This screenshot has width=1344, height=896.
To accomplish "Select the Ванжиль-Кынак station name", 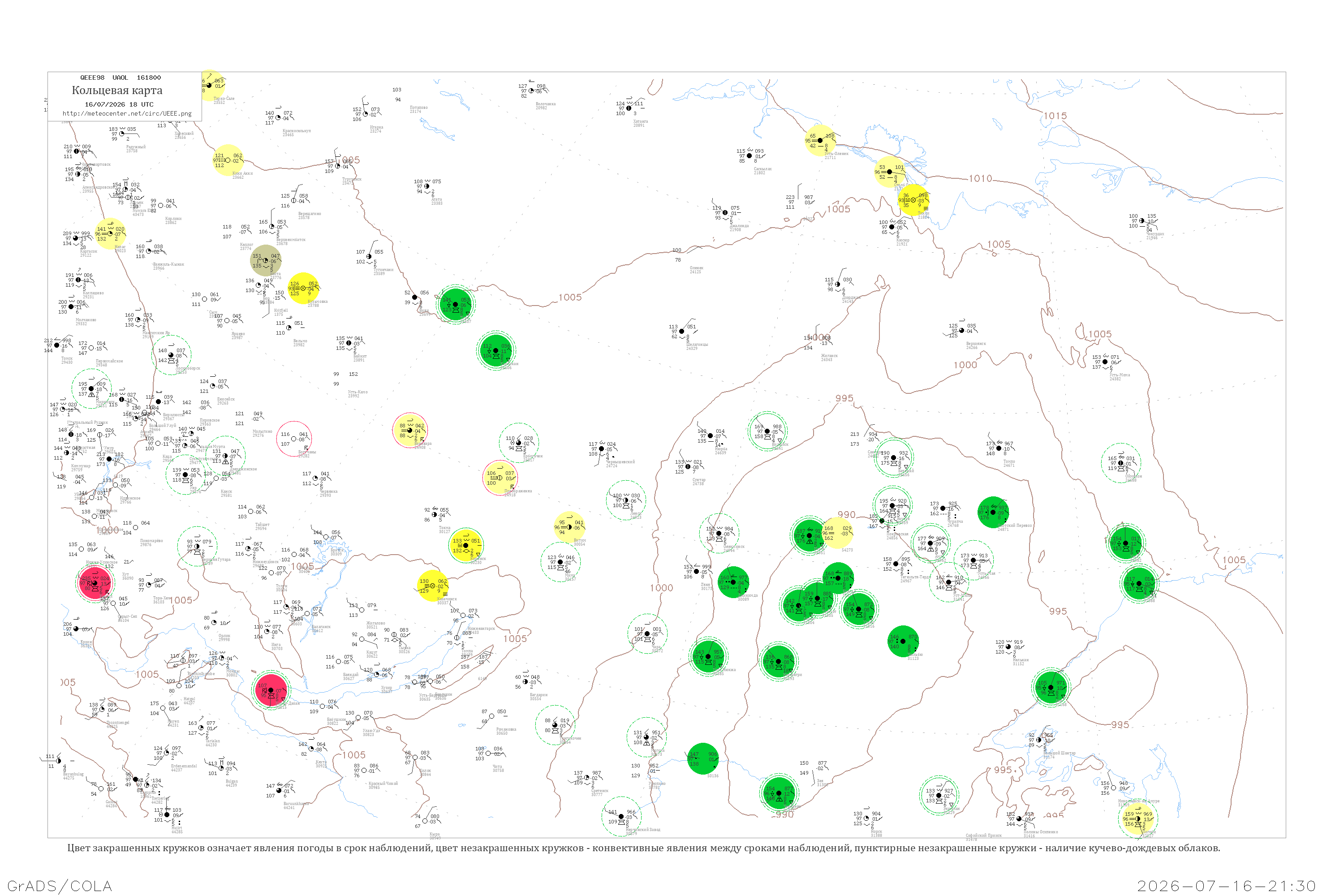I will tap(168, 265).
